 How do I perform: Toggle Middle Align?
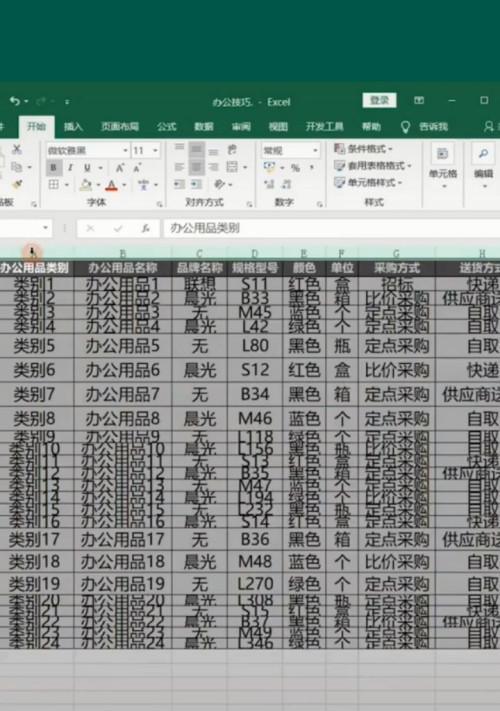tap(196, 149)
